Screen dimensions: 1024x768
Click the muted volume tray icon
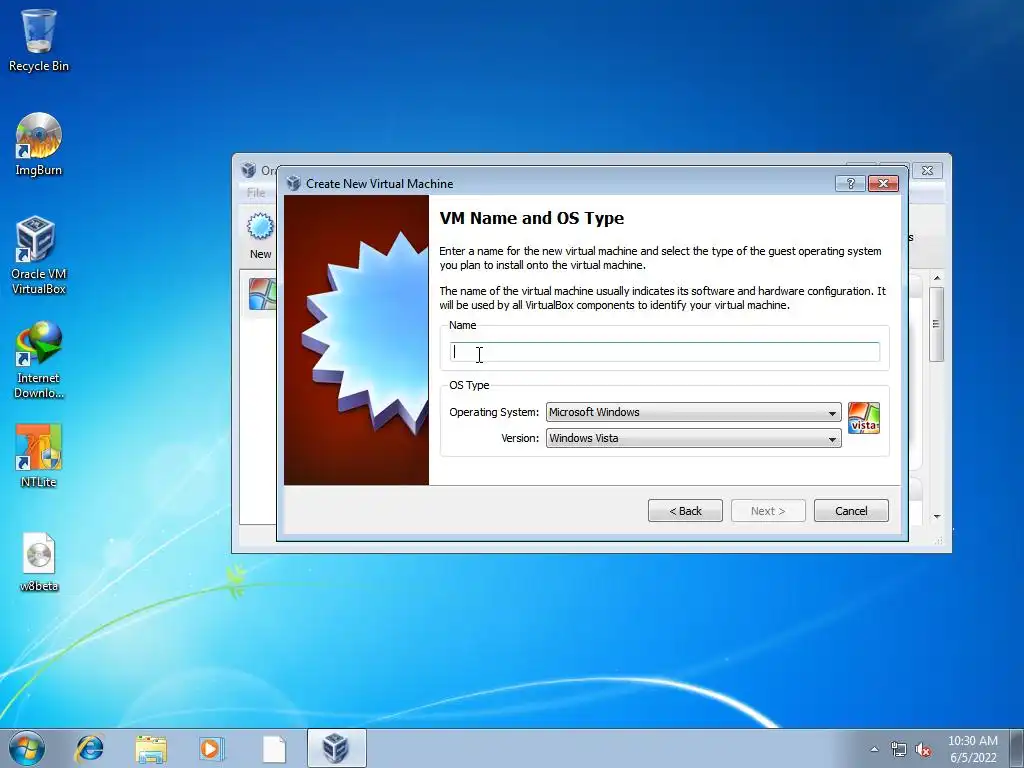[x=923, y=750]
